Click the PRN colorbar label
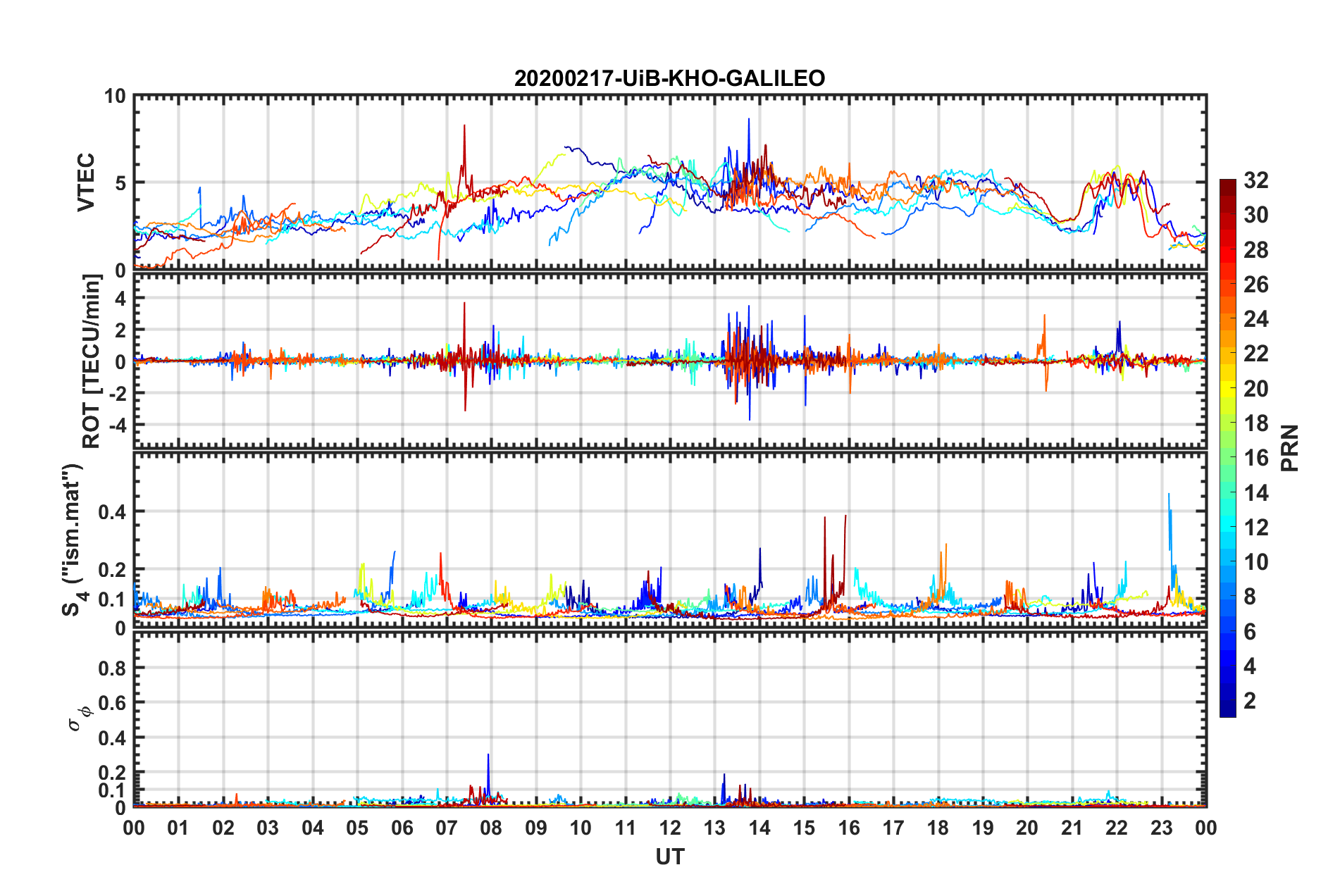This screenshot has width=1340, height=896. [x=1290, y=448]
